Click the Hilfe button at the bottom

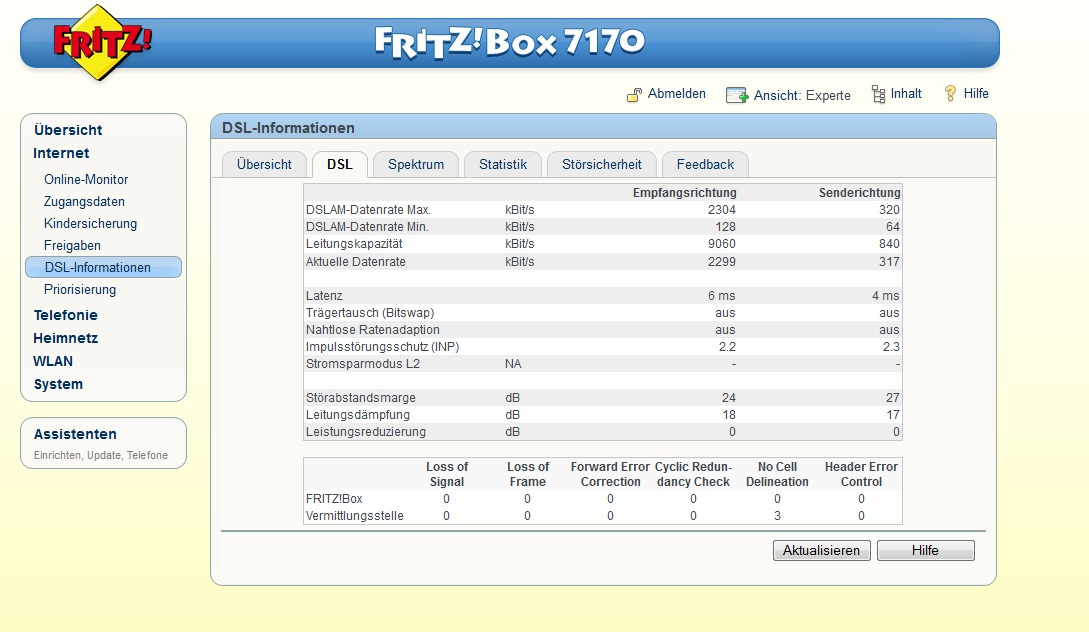tap(925, 551)
